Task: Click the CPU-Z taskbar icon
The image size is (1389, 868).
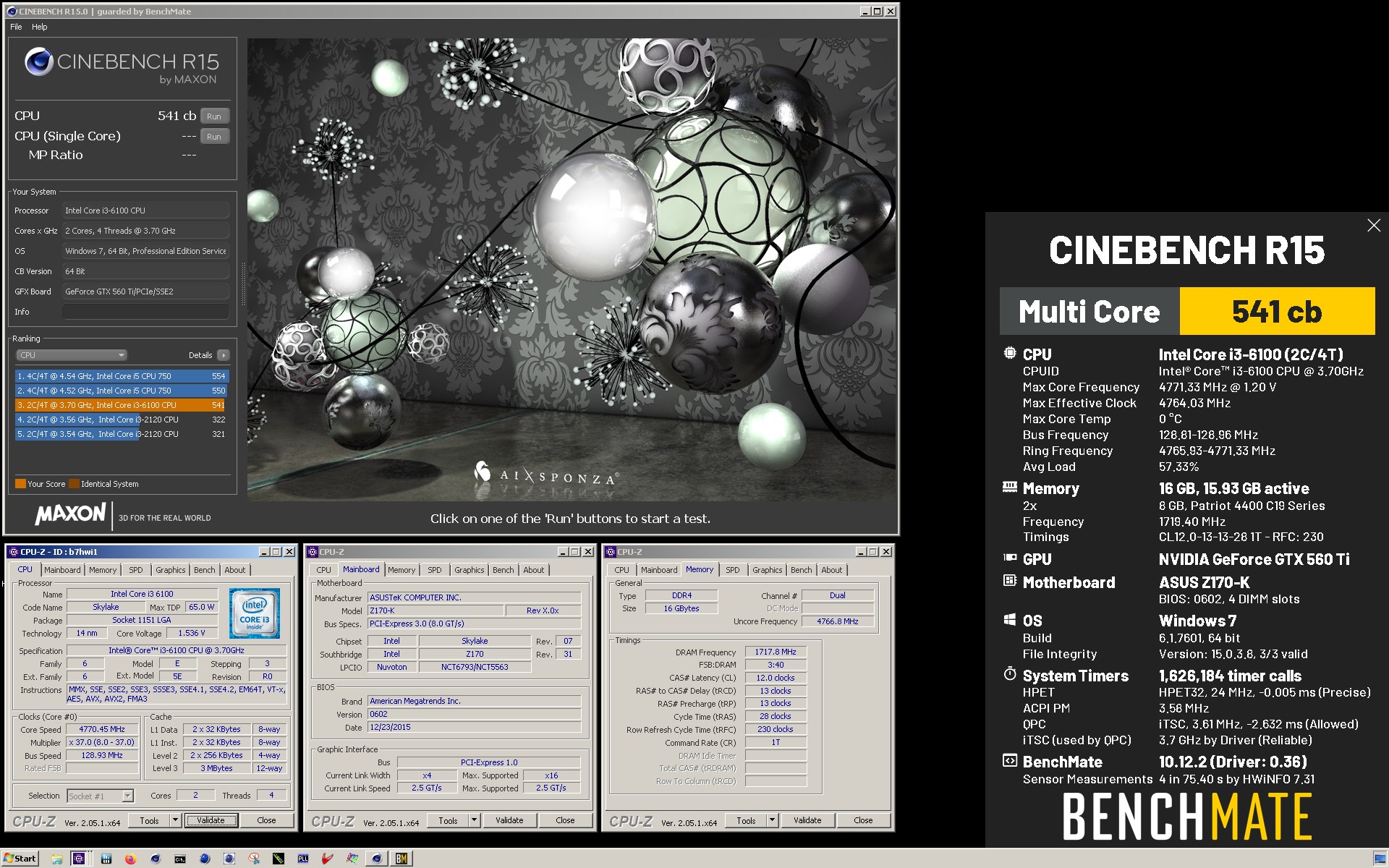Action: coord(79,859)
